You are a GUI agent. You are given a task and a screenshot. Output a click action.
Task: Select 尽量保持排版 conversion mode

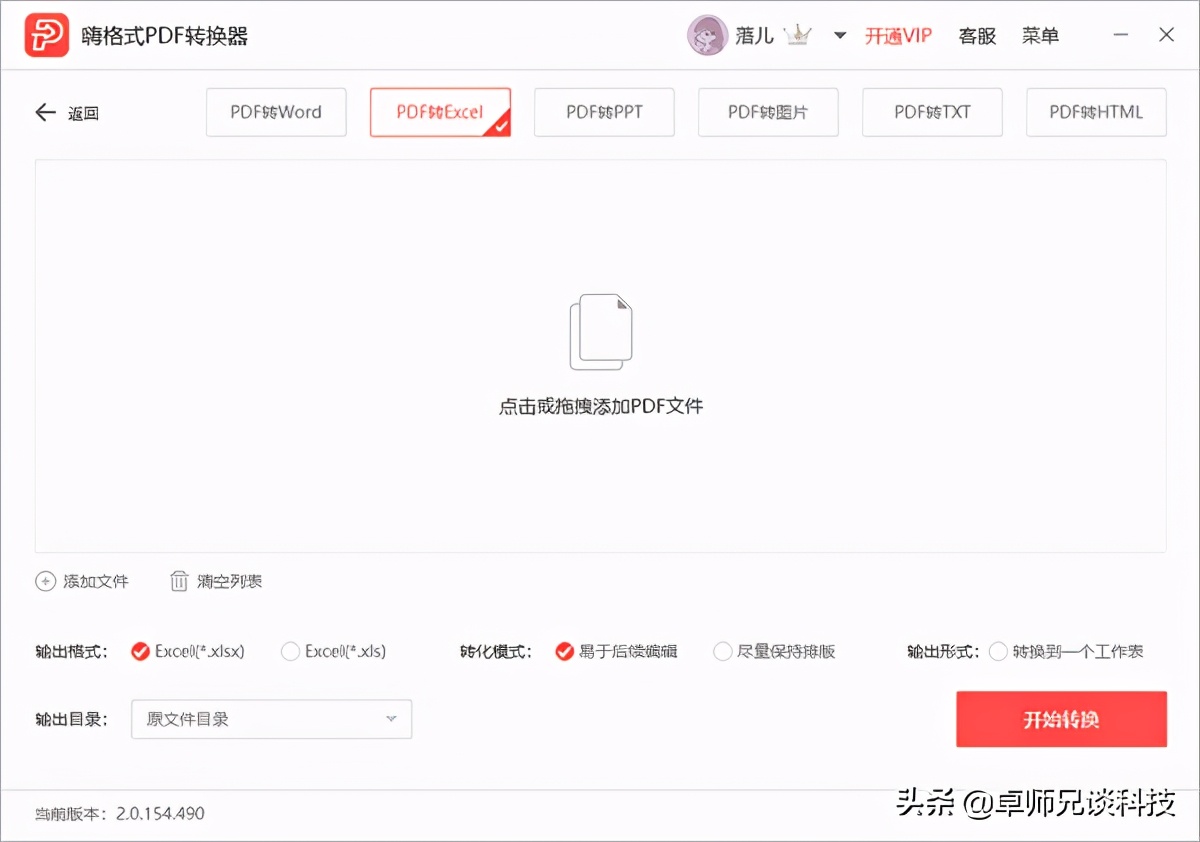click(775, 651)
